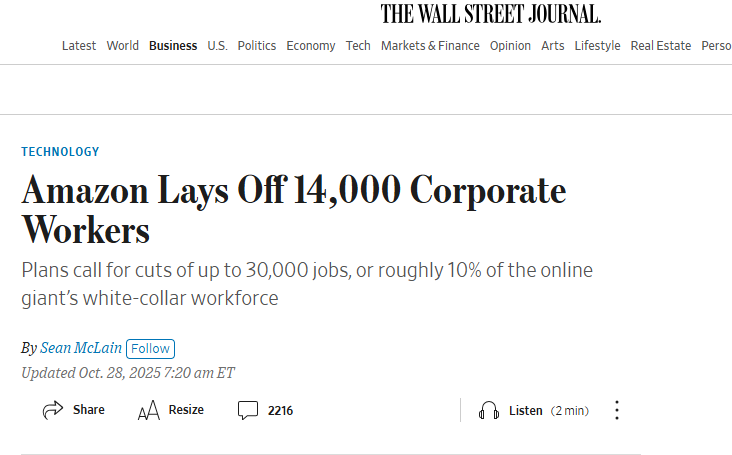Click the share arrow icon
This screenshot has width=732, height=455.
[x=52, y=410]
